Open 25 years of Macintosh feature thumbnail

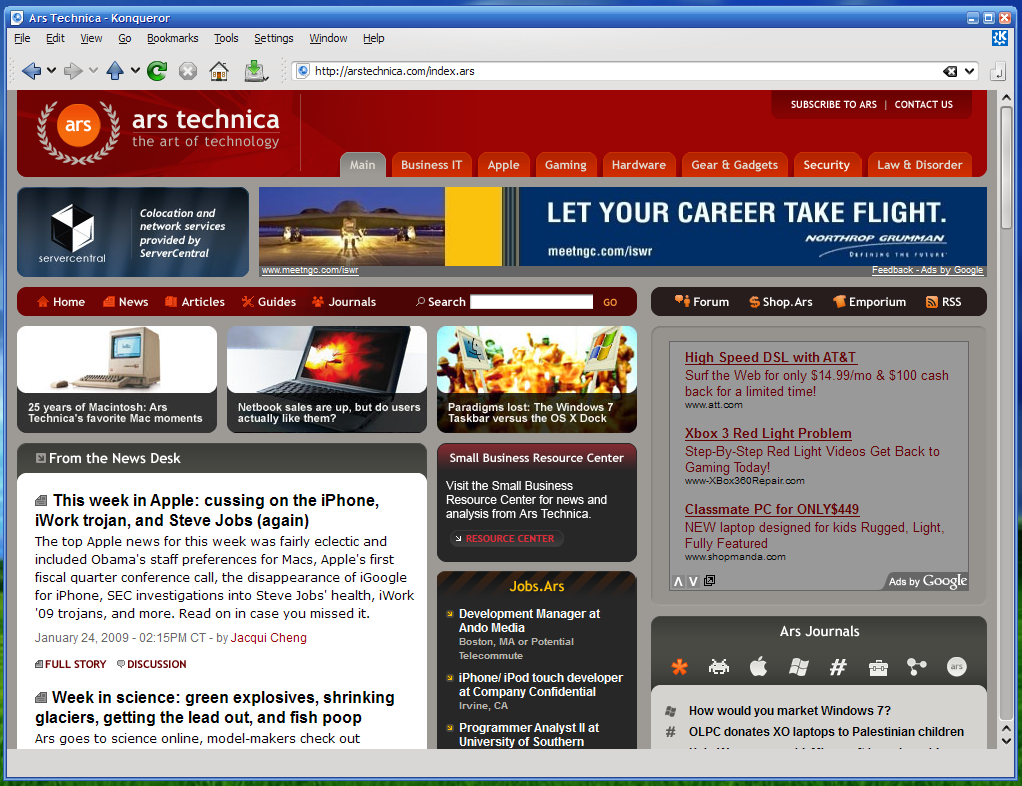tap(117, 379)
